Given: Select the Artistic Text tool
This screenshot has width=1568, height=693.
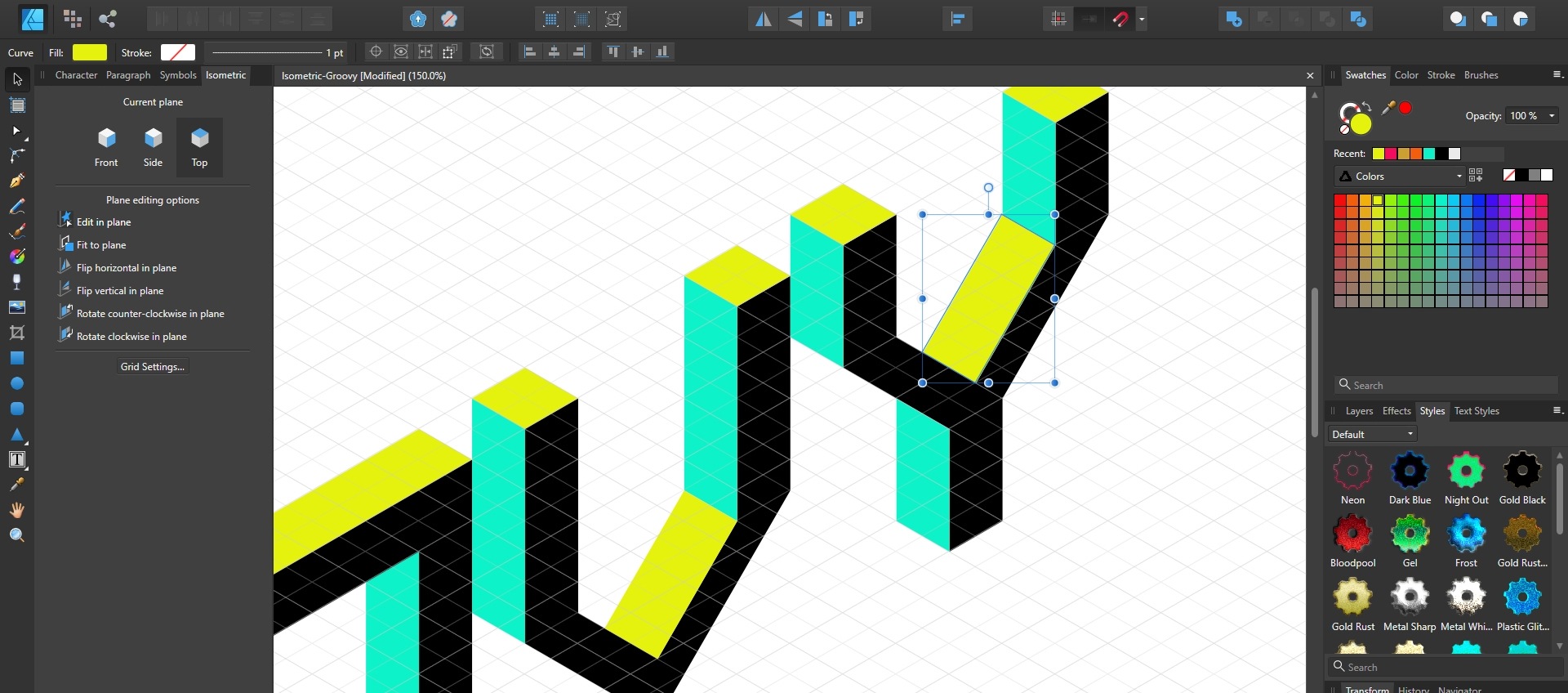Looking at the screenshot, I should click(x=17, y=459).
